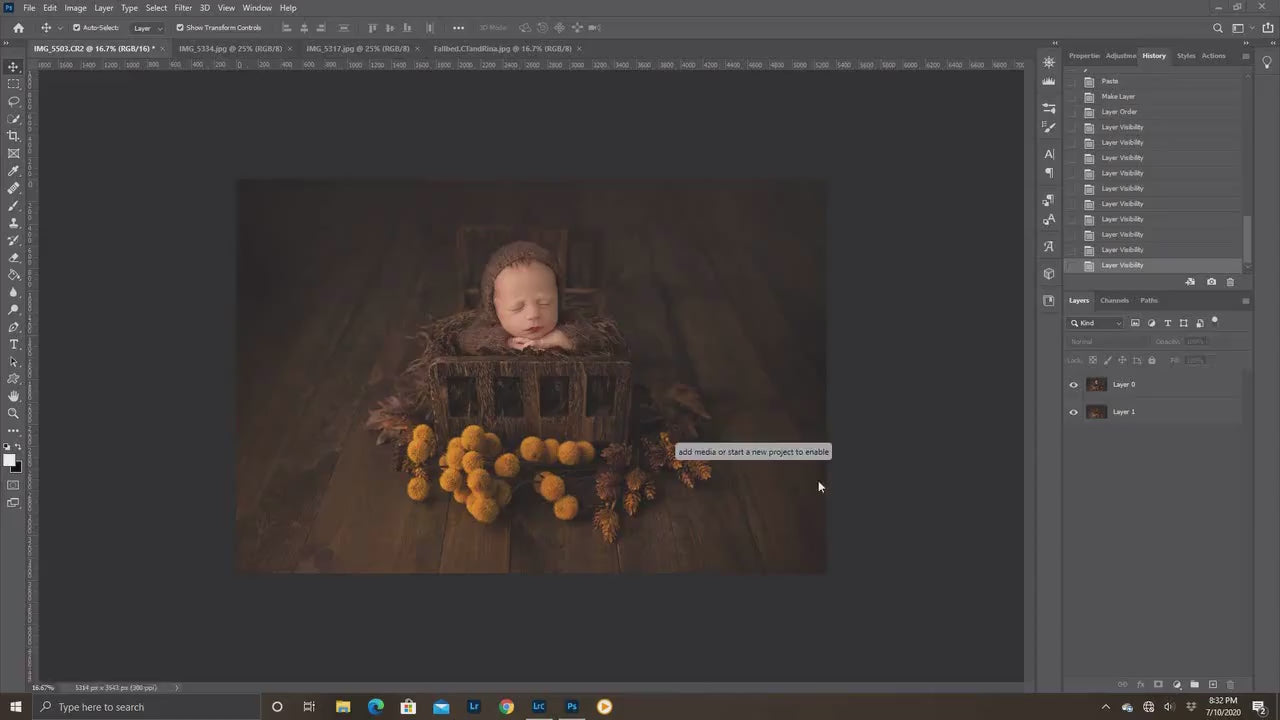This screenshot has height=720, width=1280.
Task: Hide Layer 1 visibility
Action: [1073, 412]
